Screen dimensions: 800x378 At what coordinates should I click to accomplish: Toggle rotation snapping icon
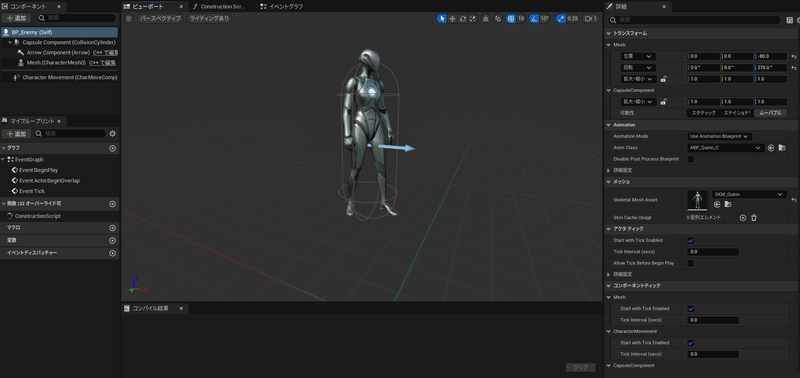534,18
